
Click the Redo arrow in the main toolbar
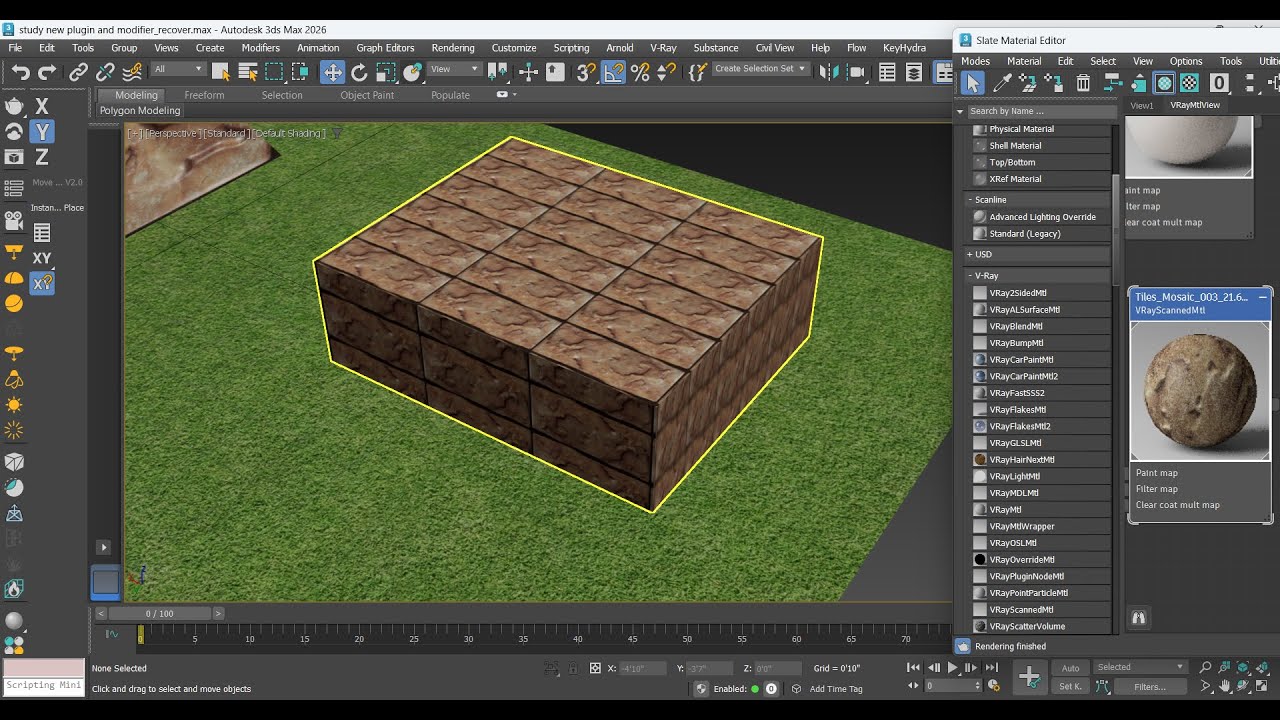point(47,72)
